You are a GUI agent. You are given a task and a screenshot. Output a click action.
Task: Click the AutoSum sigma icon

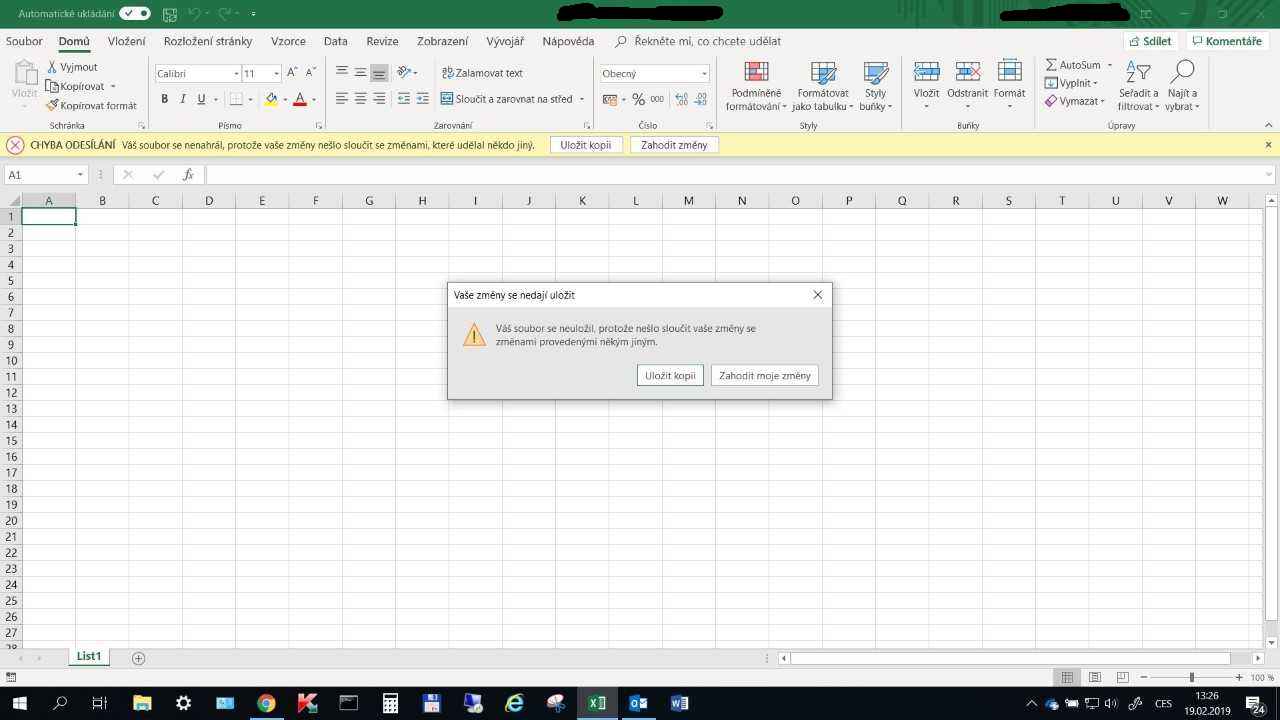pyautogui.click(x=1051, y=65)
